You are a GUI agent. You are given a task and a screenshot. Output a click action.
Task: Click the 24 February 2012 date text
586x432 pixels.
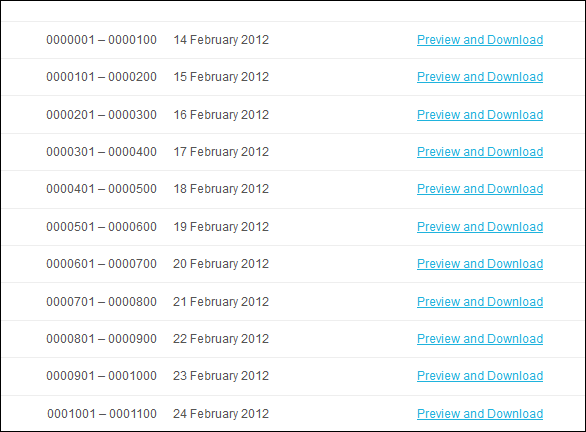(221, 414)
